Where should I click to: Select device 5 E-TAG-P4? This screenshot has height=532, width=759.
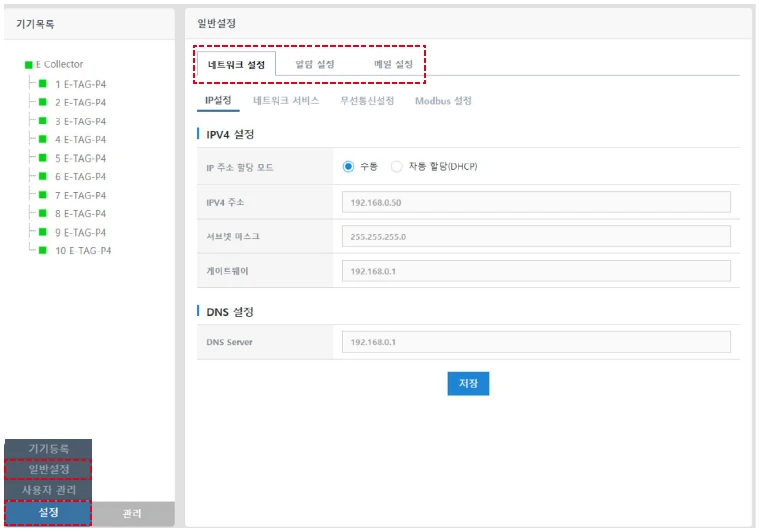(x=80, y=158)
